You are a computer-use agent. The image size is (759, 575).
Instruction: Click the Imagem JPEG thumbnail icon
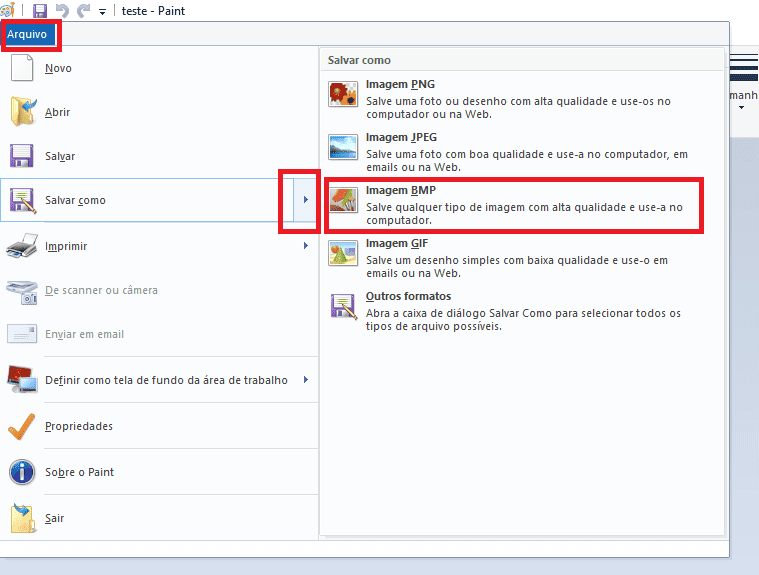(x=343, y=147)
